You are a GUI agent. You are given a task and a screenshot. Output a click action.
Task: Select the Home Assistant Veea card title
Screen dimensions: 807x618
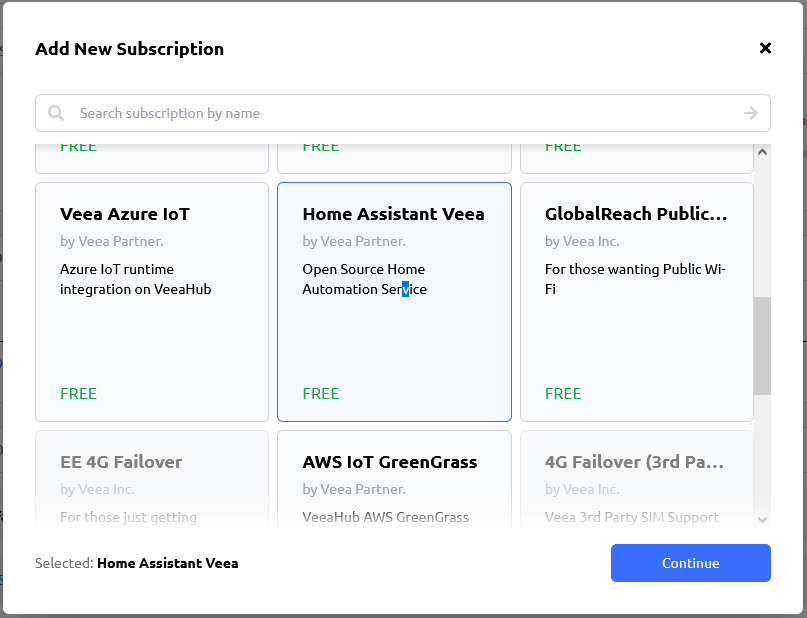pyautogui.click(x=393, y=214)
